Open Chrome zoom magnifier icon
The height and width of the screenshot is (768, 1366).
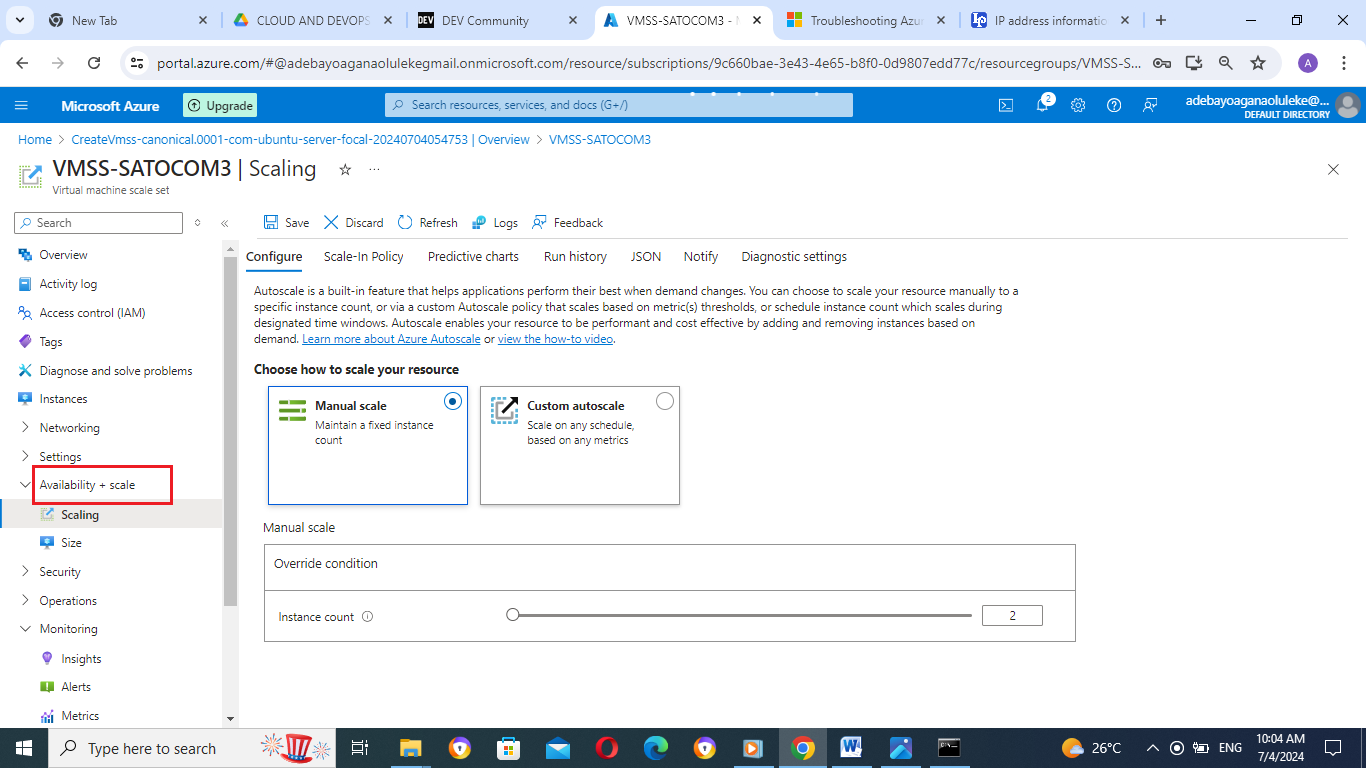pyautogui.click(x=1226, y=62)
